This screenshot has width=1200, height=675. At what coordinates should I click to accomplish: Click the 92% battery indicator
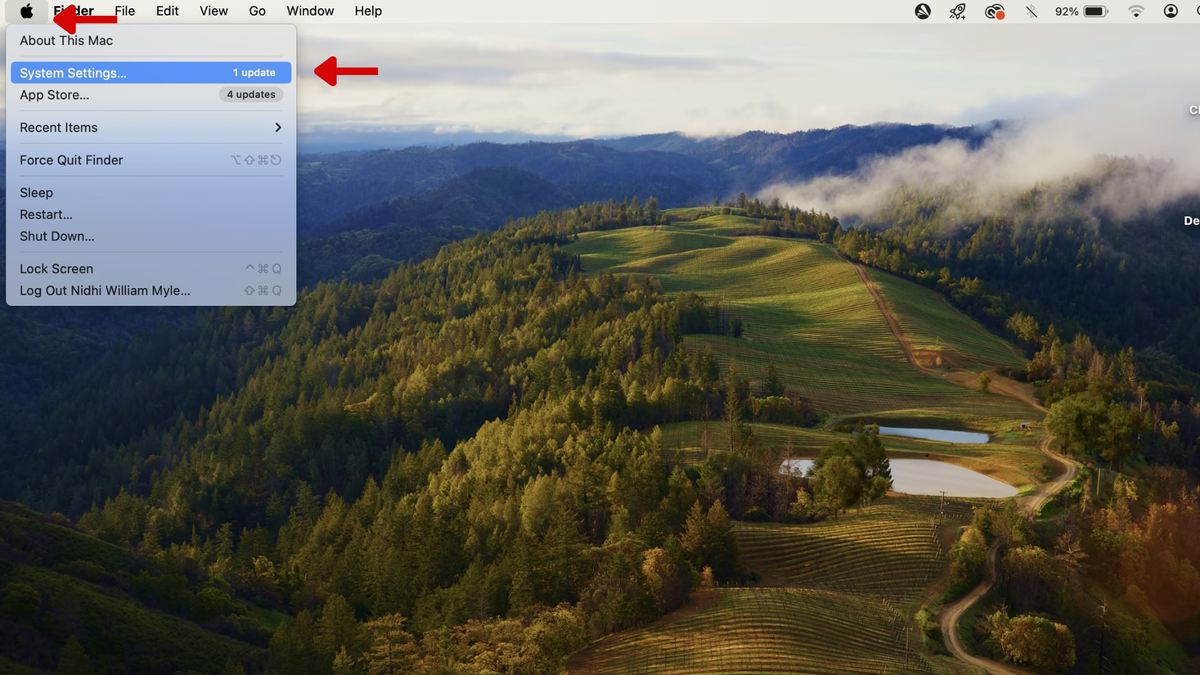1080,11
